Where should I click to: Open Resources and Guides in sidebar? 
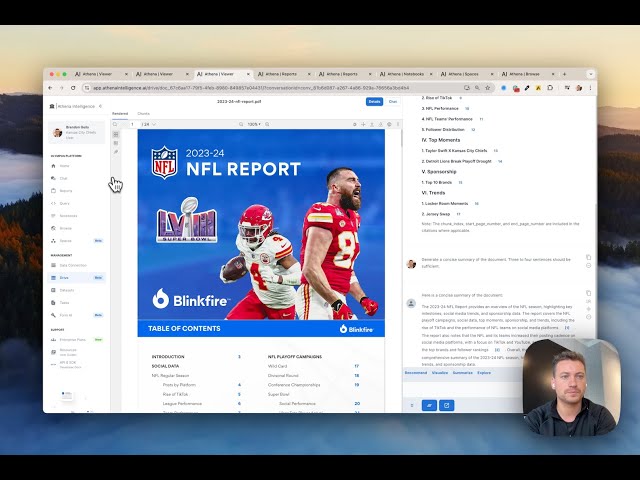[x=68, y=352]
